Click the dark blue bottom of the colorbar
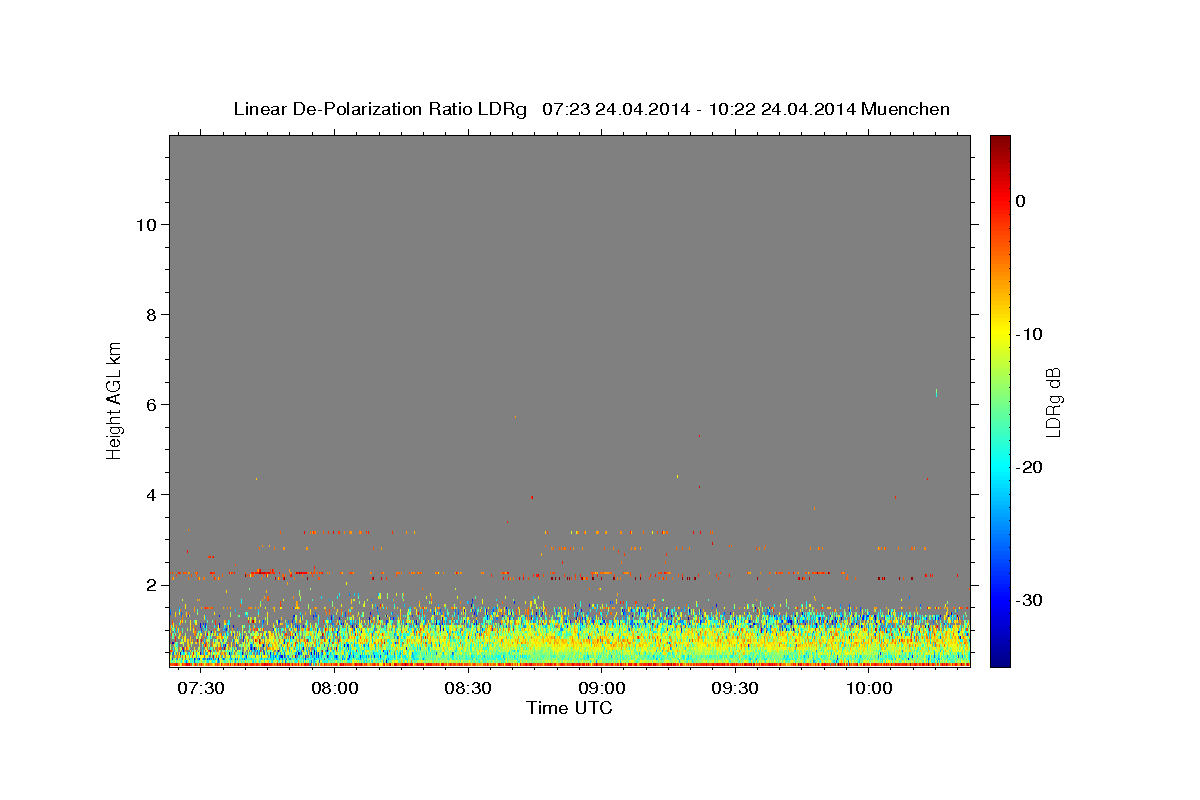The height and width of the screenshot is (800, 1200). [1000, 658]
